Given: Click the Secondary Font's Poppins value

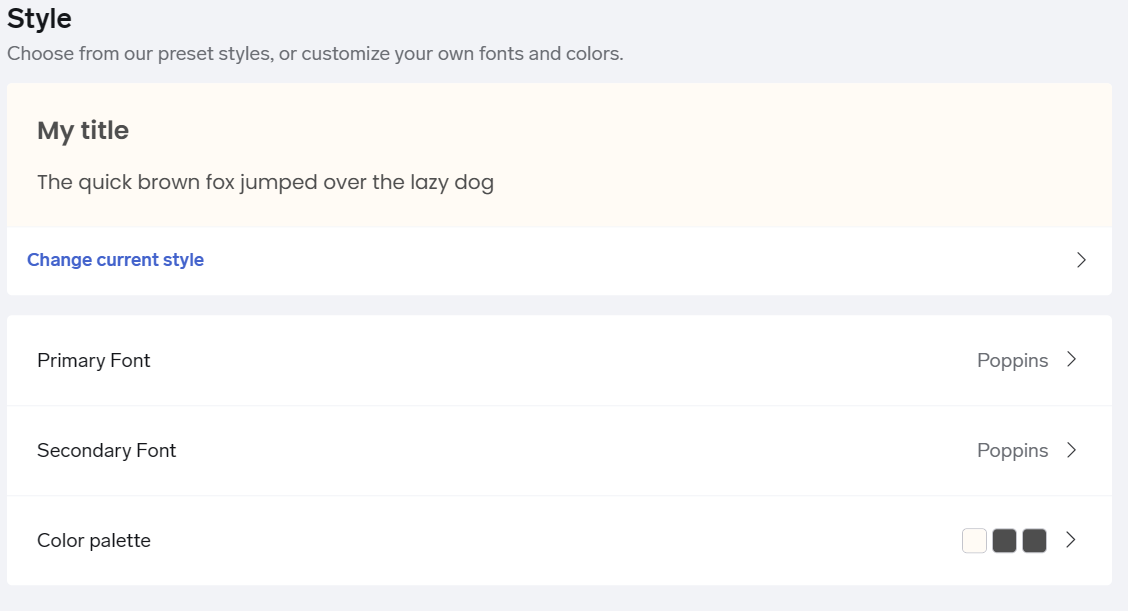Looking at the screenshot, I should tap(1012, 450).
